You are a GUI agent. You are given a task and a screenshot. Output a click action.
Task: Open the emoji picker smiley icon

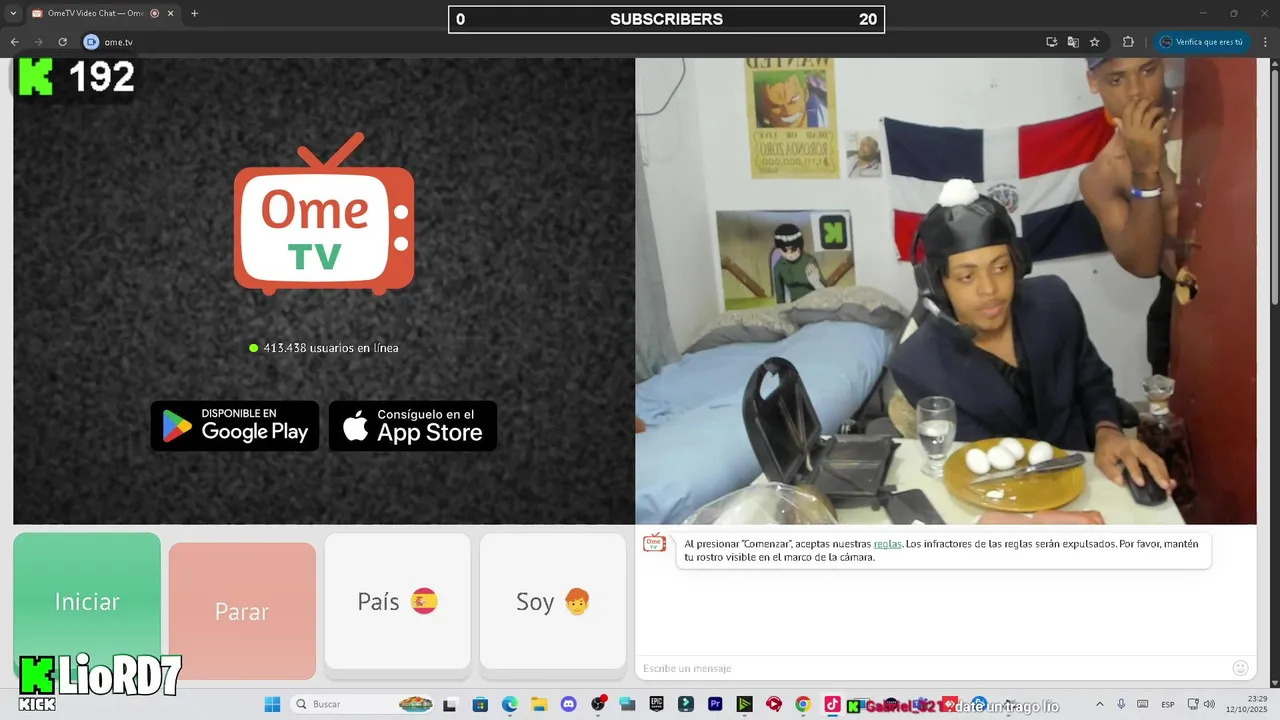1240,668
